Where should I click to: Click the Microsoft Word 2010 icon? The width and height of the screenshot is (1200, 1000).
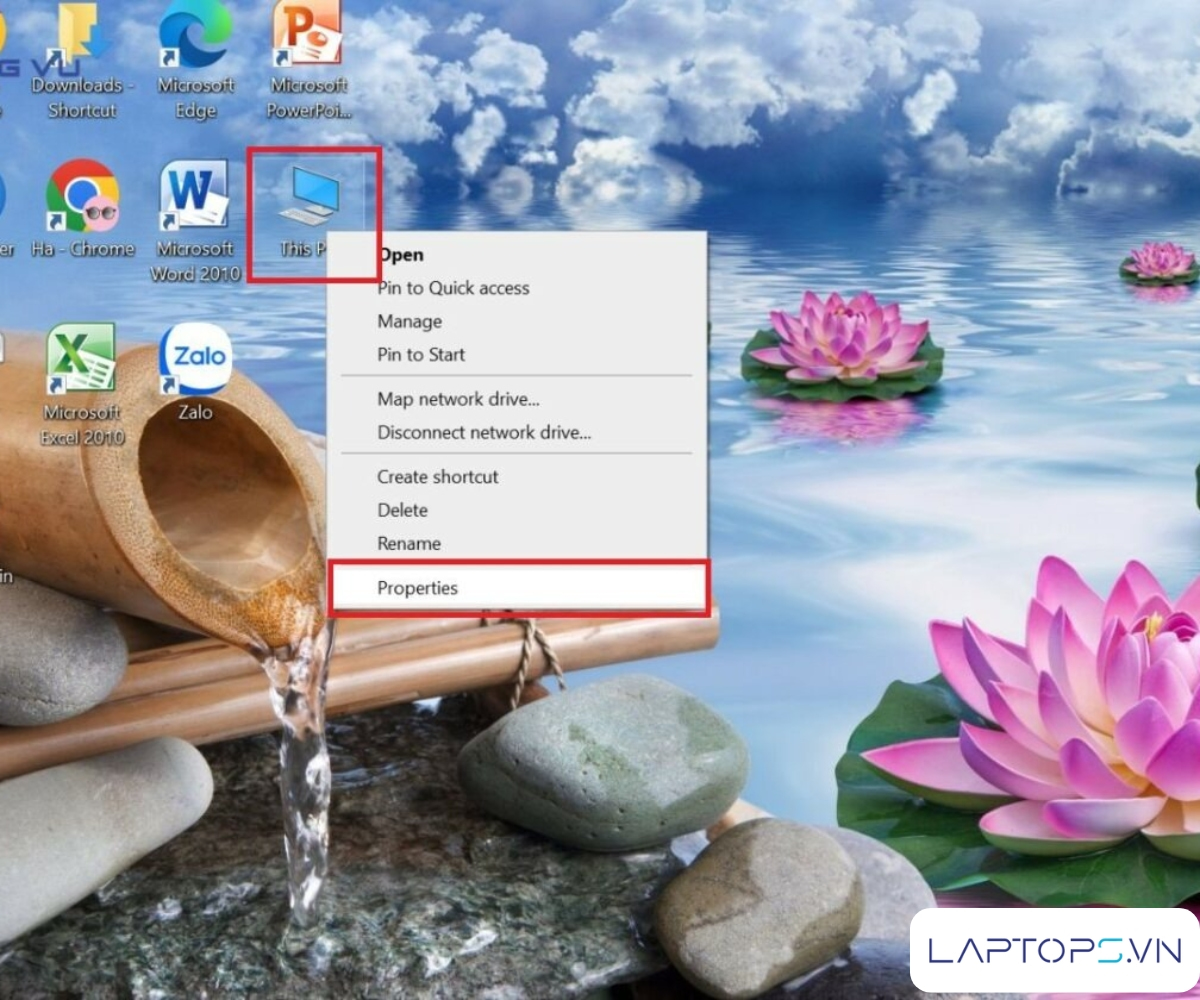tap(195, 198)
